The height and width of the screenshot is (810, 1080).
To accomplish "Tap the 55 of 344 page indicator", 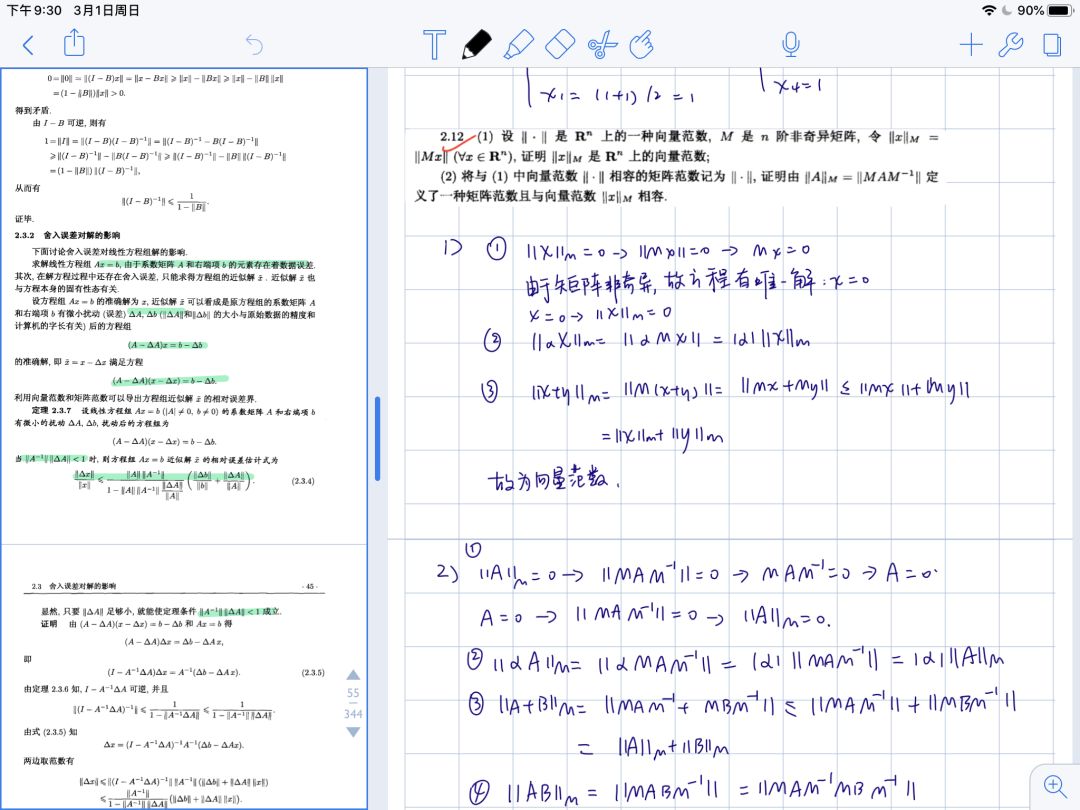I will [x=353, y=703].
